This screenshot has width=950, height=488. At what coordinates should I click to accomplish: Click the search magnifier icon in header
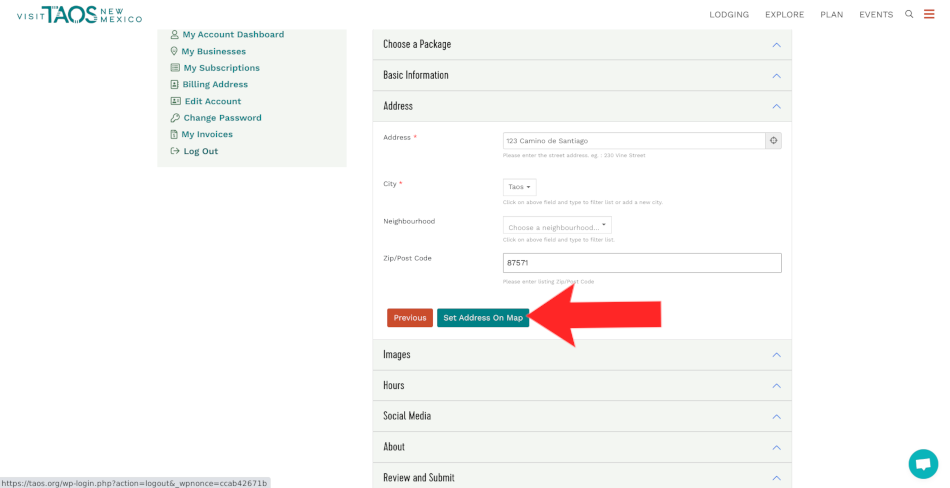point(909,14)
